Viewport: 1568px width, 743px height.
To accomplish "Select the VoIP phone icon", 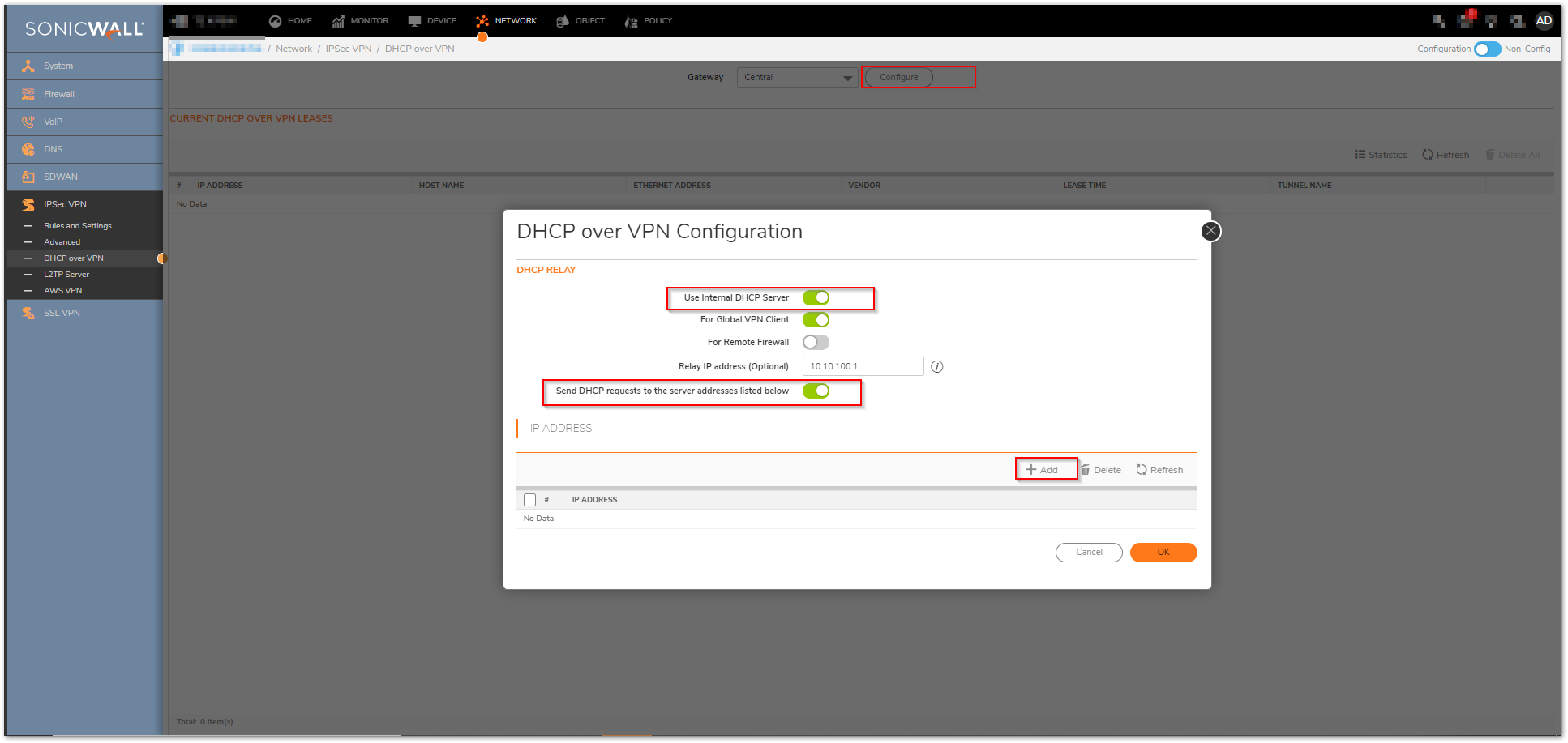I will 28,122.
